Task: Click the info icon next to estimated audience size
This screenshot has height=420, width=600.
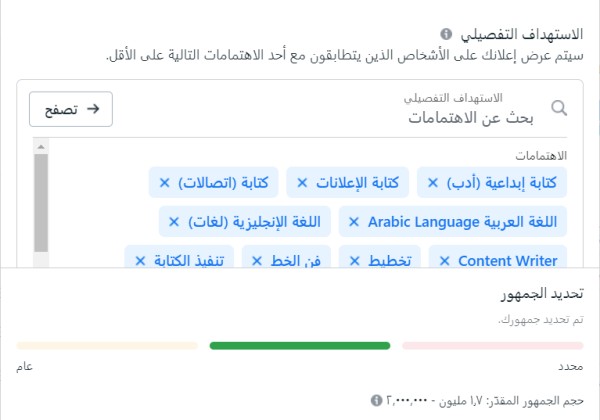Action: (x=377, y=400)
